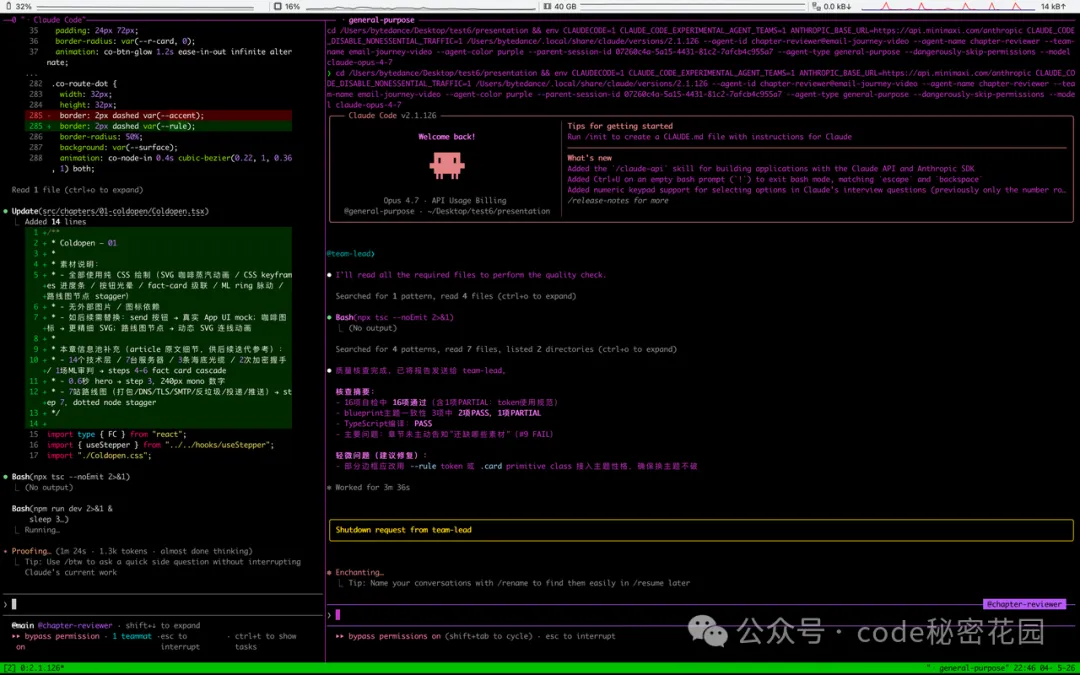
Task: Click '轻微问题 (建议修复):' heading
Action: 381,455
